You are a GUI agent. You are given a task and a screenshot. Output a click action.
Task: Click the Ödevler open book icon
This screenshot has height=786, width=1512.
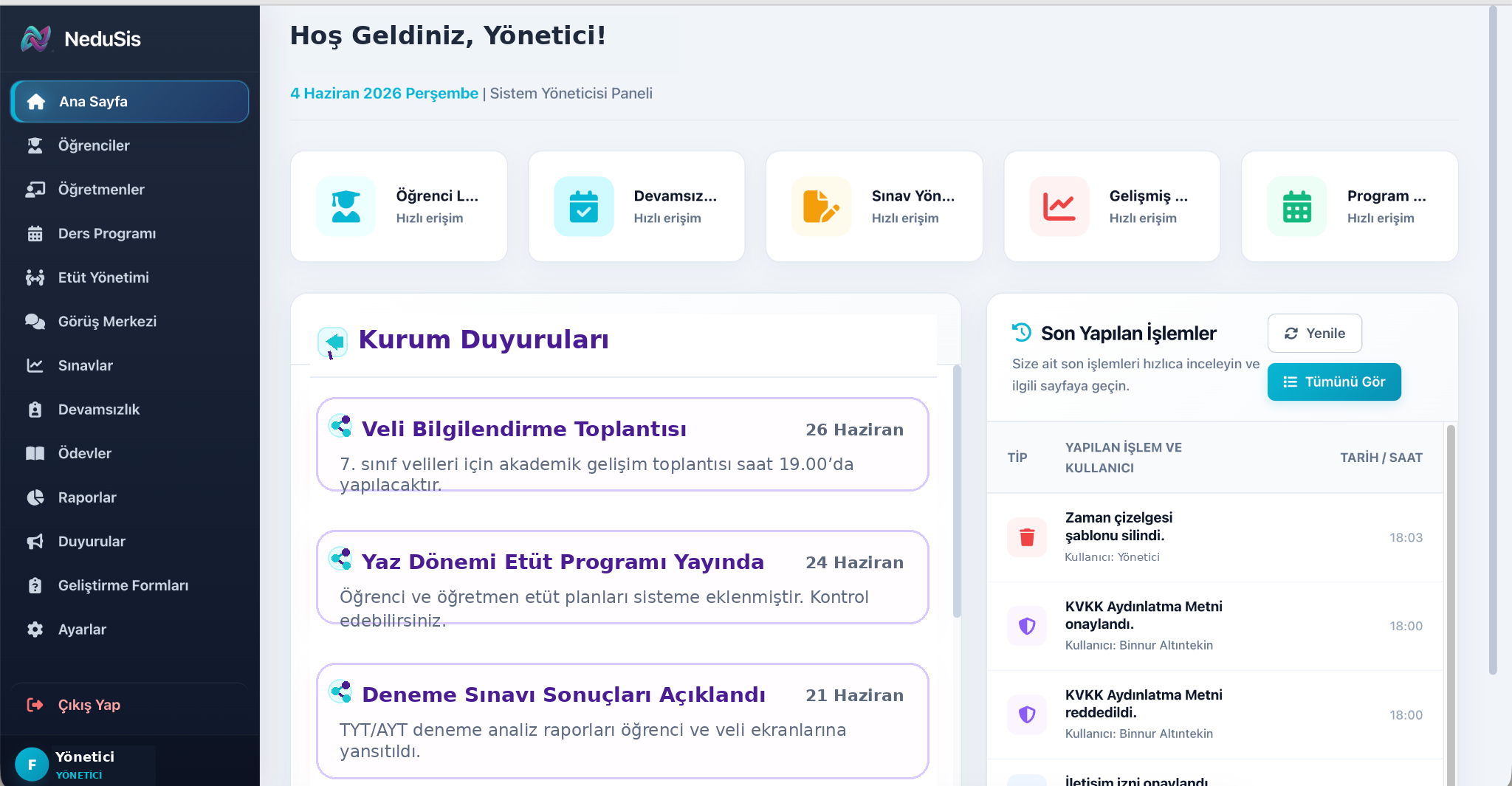(35, 453)
